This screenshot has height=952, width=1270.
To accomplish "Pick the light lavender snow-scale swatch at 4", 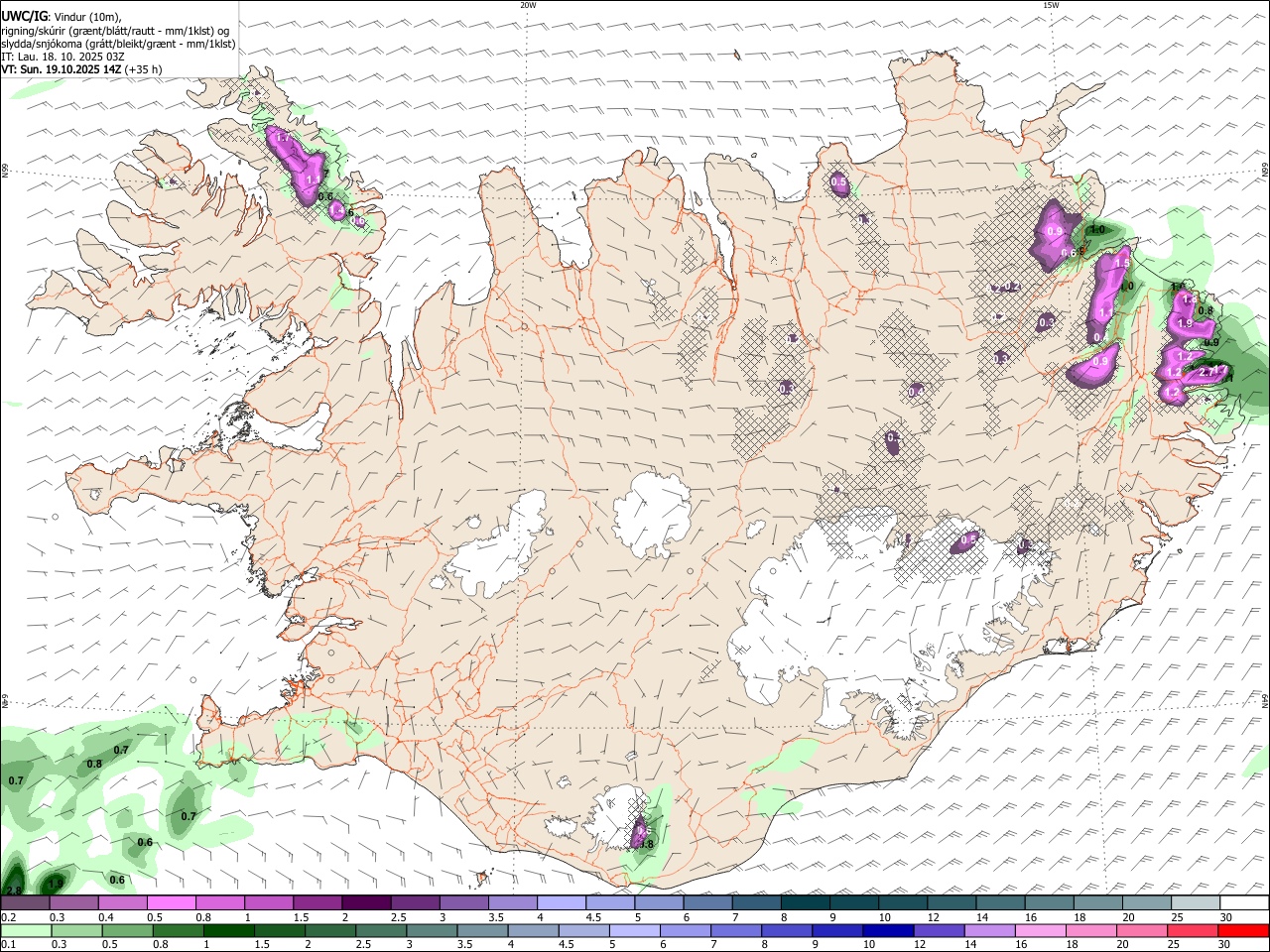I will [562, 903].
